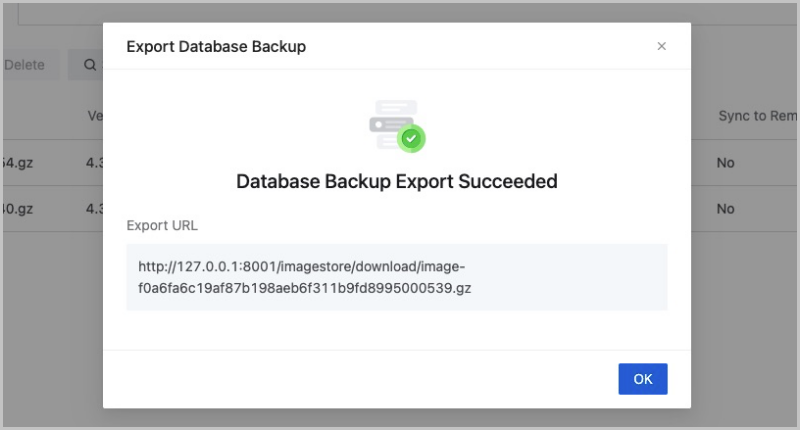The image size is (800, 430).
Task: Close the Export Database Backup dialog
Action: 661,46
